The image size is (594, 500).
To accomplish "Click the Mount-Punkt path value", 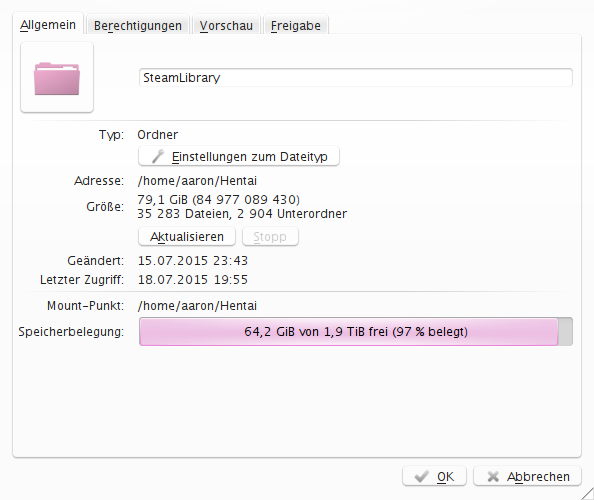I will (197, 306).
